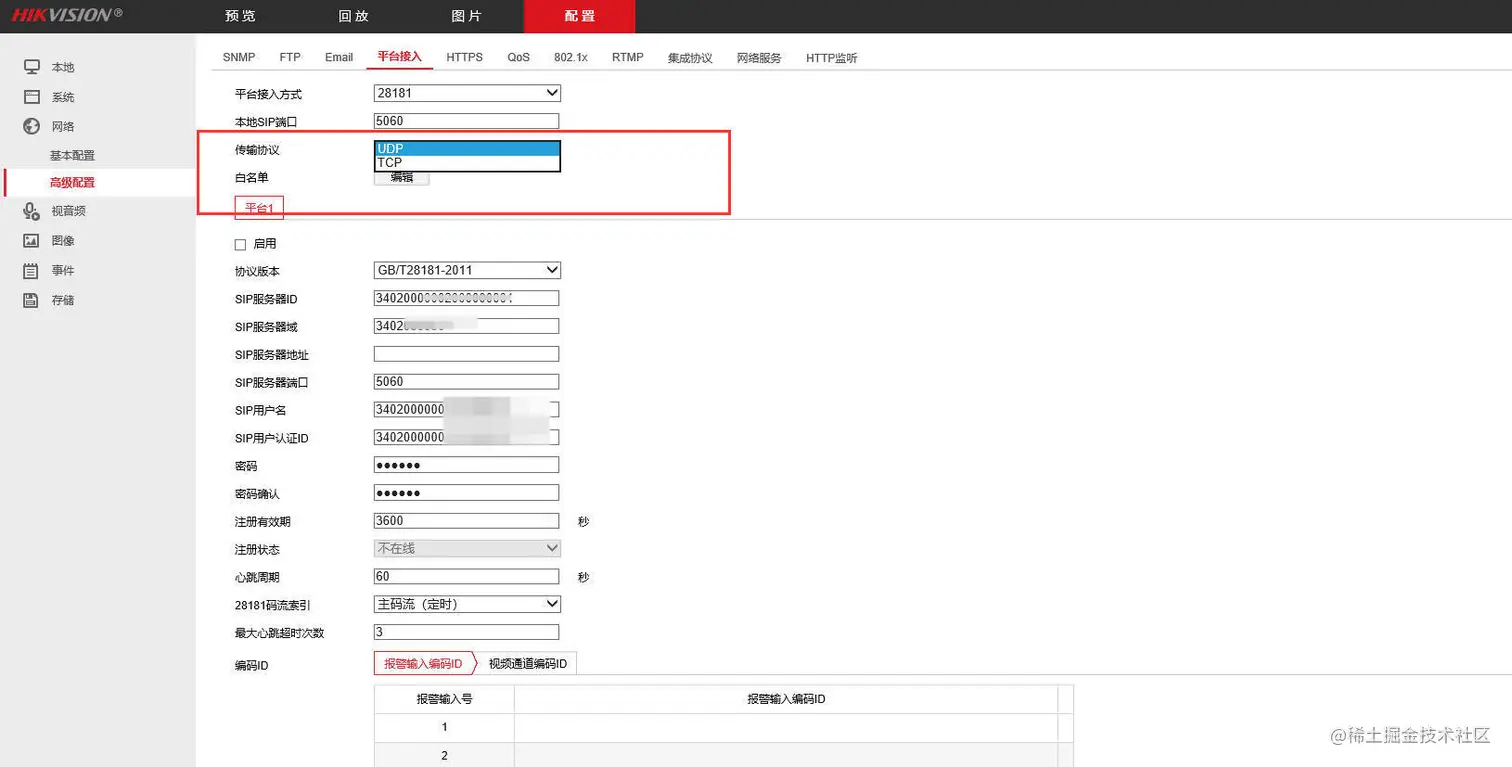The height and width of the screenshot is (767, 1512).
Task: Switch to the FTP tab
Action: pyautogui.click(x=290, y=57)
